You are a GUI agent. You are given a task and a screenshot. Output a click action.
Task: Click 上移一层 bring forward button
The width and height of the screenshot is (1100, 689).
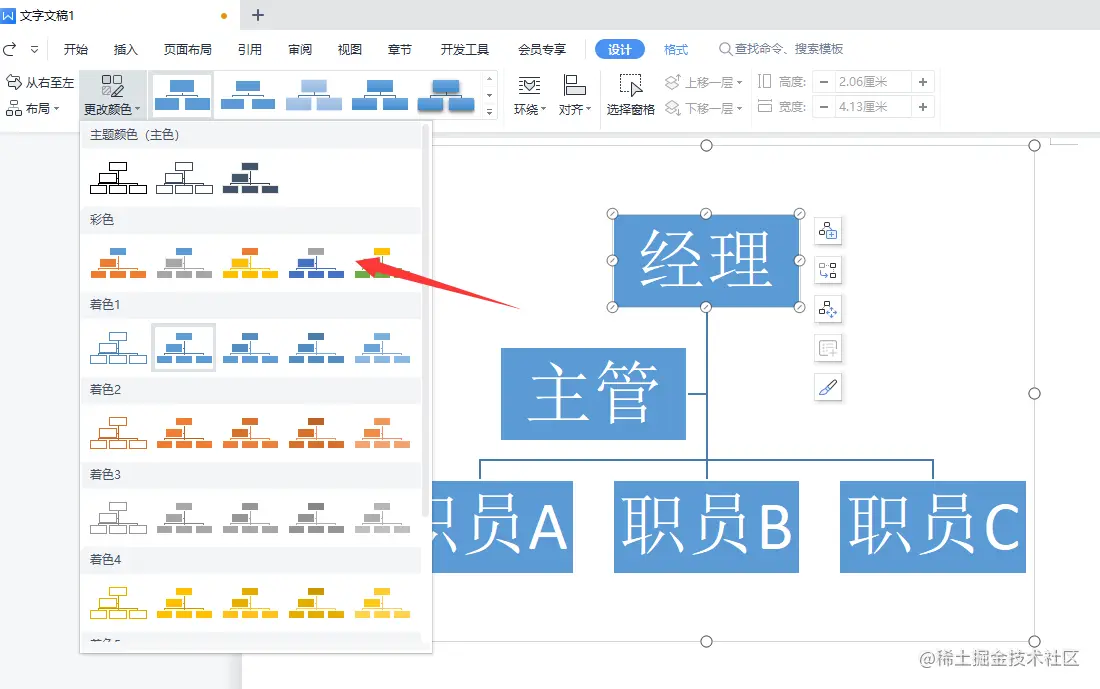(x=704, y=82)
